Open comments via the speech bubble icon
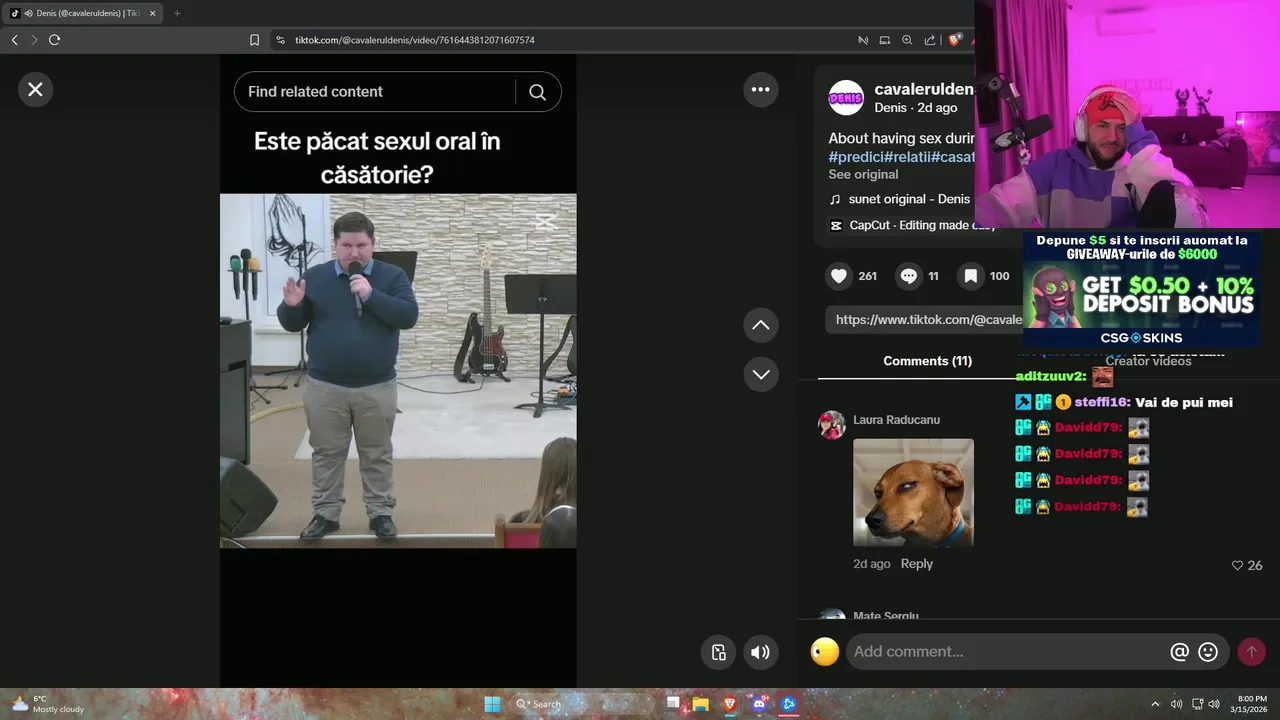This screenshot has width=1280, height=720. coord(909,276)
